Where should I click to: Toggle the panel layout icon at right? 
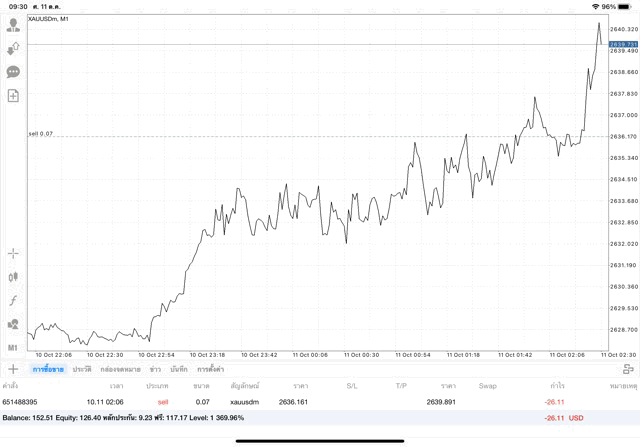tap(628, 370)
